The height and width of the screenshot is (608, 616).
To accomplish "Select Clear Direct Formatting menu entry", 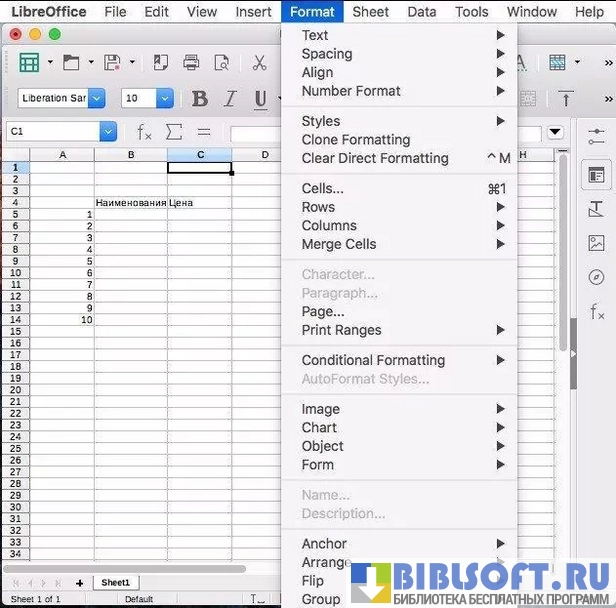I will [x=375, y=158].
